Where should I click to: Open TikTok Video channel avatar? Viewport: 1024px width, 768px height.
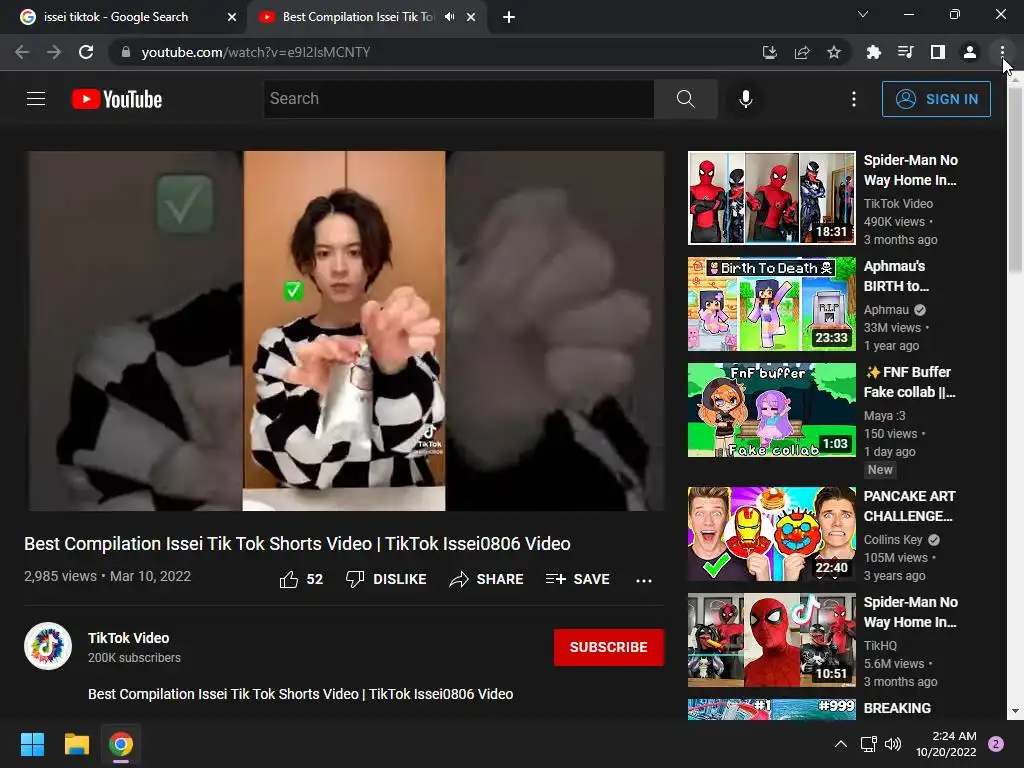[x=48, y=646]
